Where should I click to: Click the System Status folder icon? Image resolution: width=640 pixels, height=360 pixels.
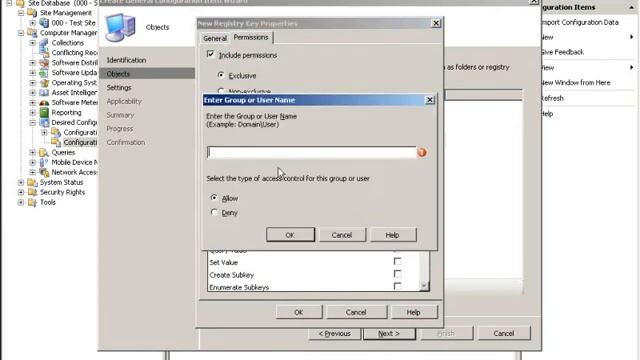tap(32, 182)
